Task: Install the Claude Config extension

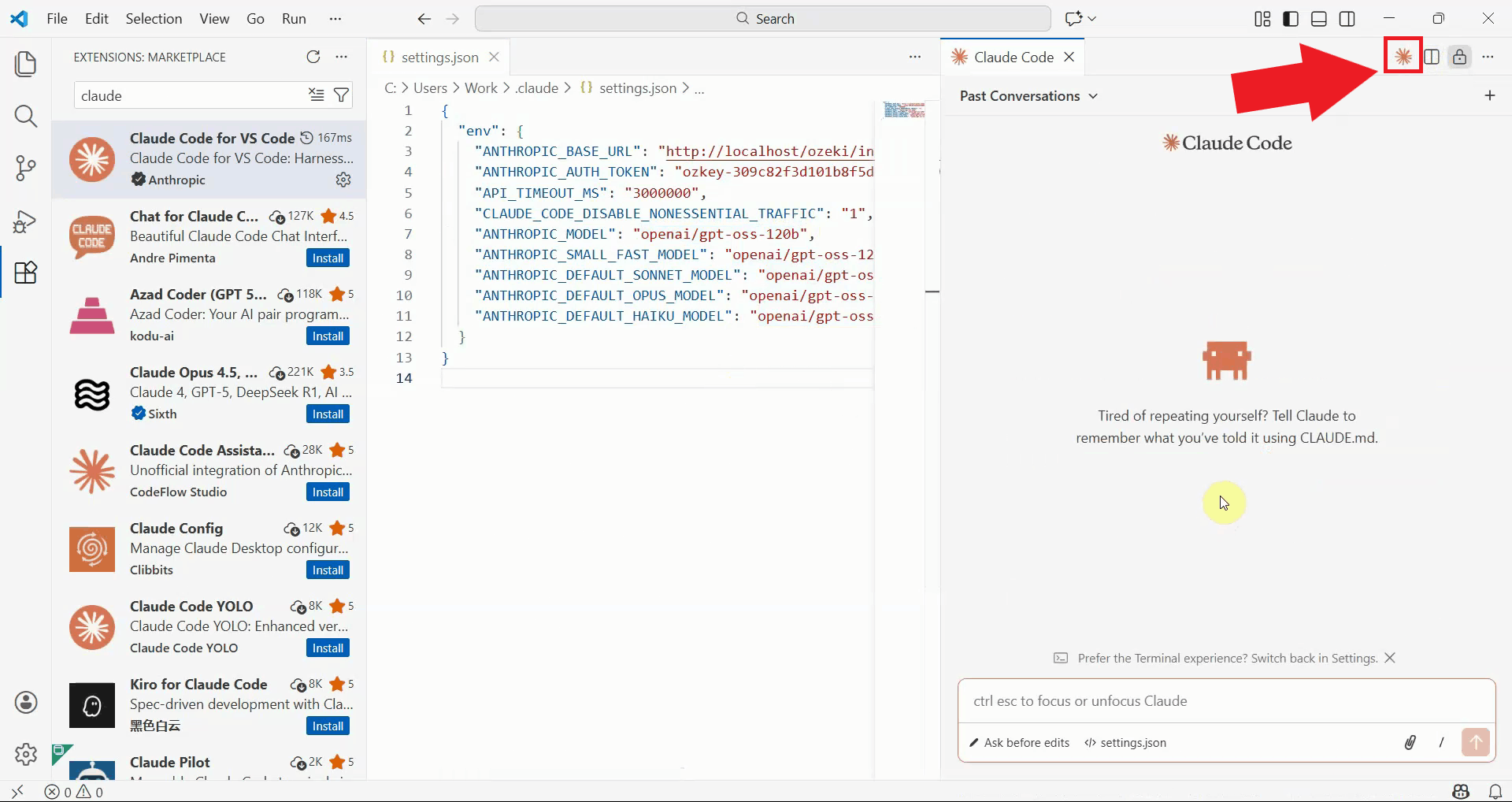Action: pyautogui.click(x=328, y=570)
